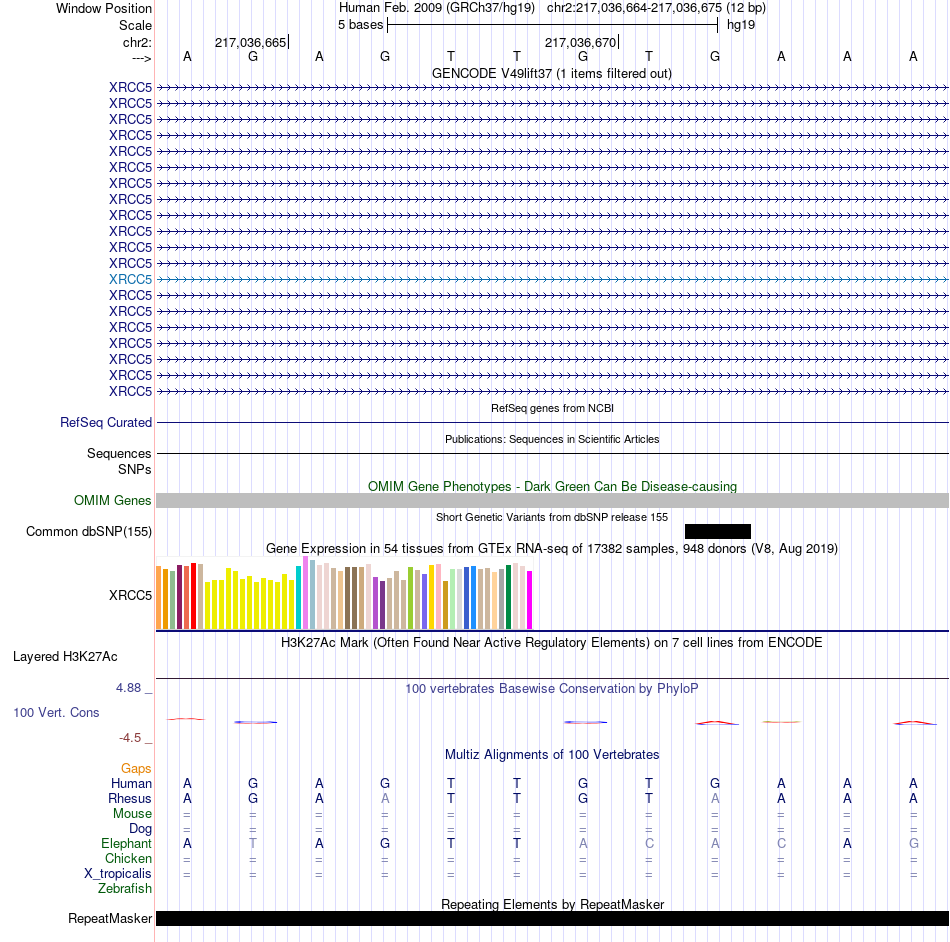Click the OMIM Gene Phenotypes track title

point(553,486)
